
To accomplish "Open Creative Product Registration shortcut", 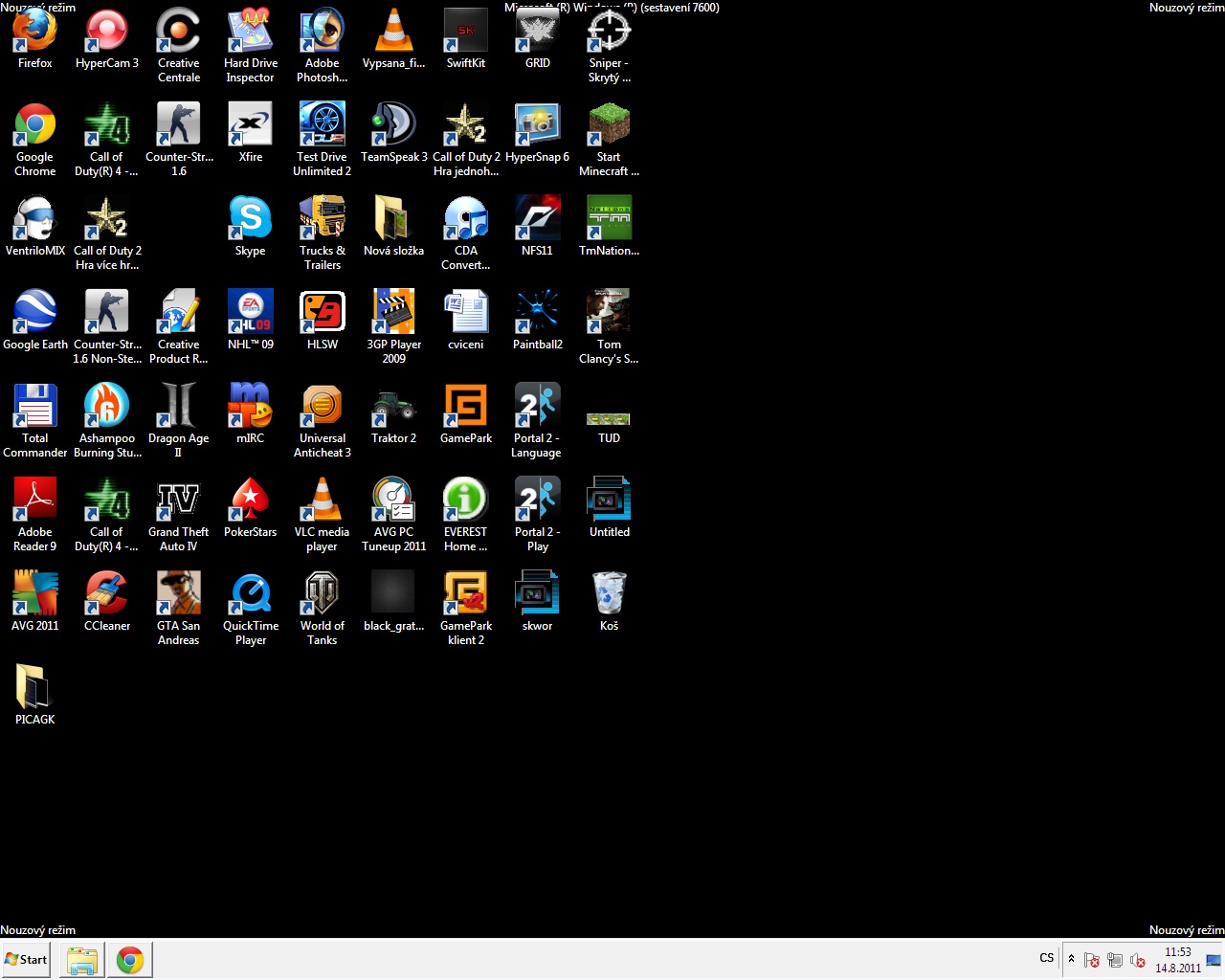I will [179, 327].
